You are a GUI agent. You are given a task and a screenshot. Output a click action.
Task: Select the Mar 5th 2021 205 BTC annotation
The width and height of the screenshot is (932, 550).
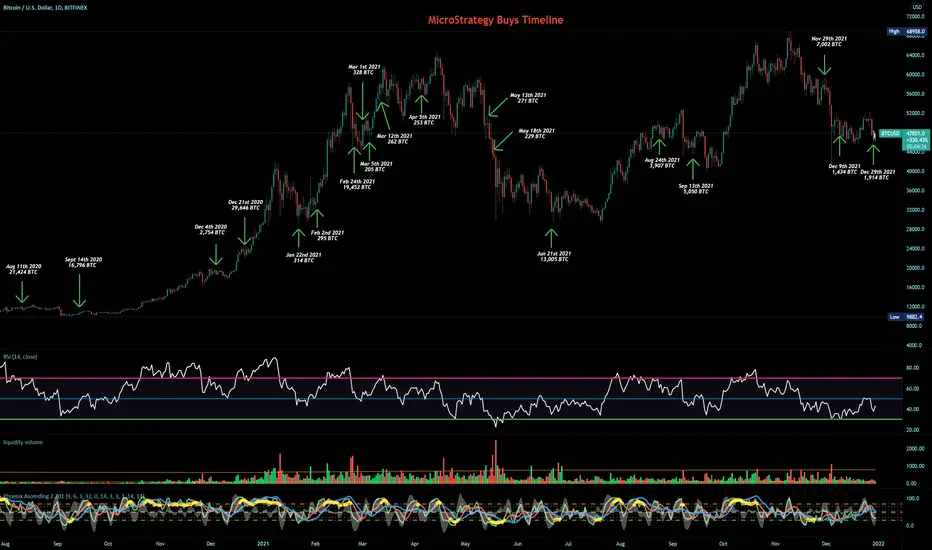(376, 166)
